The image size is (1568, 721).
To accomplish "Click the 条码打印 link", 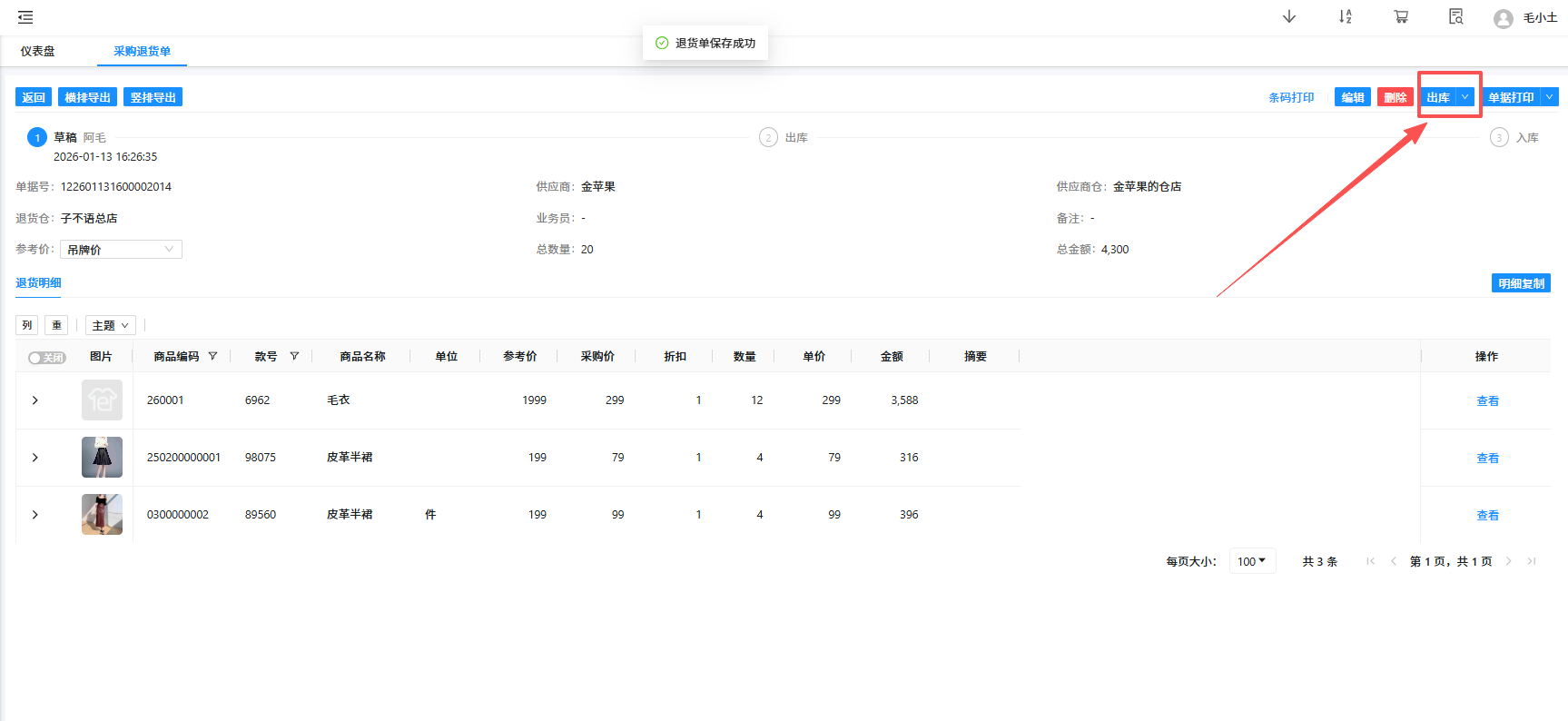I will [1291, 97].
